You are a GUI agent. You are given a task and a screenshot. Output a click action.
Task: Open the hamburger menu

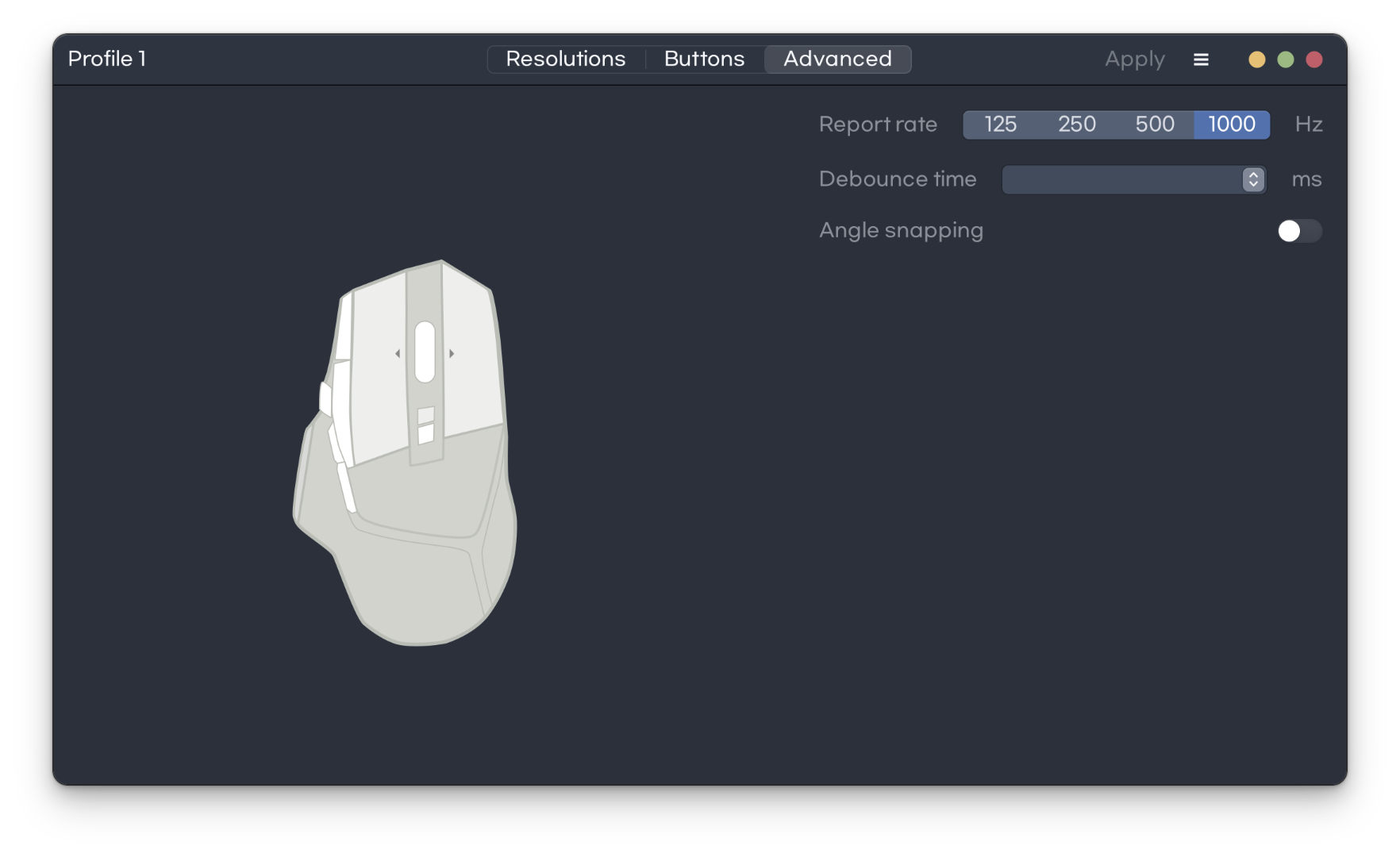[1201, 60]
